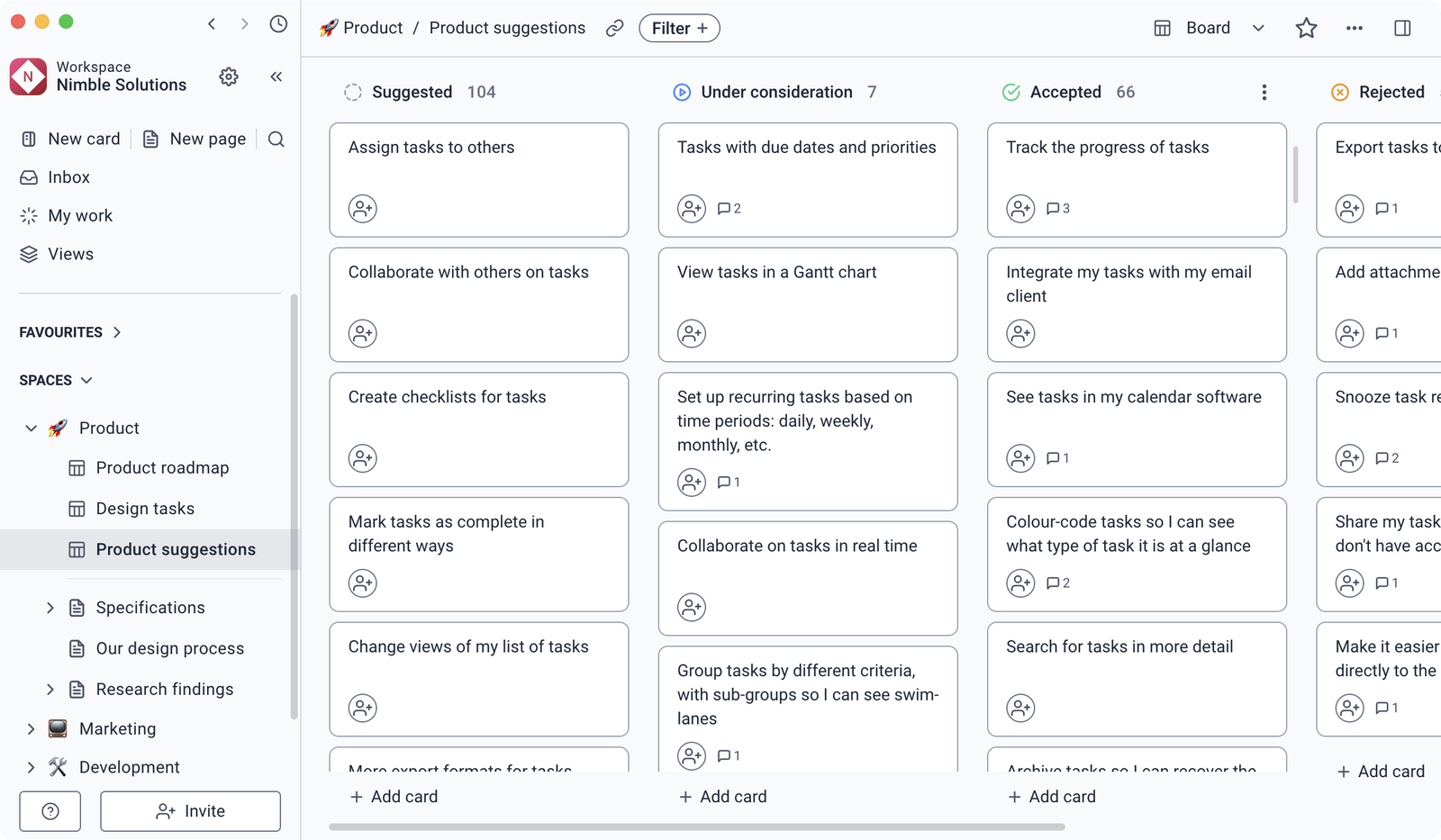The width and height of the screenshot is (1441, 840).
Task: Expand the Specifications page
Action: point(50,608)
